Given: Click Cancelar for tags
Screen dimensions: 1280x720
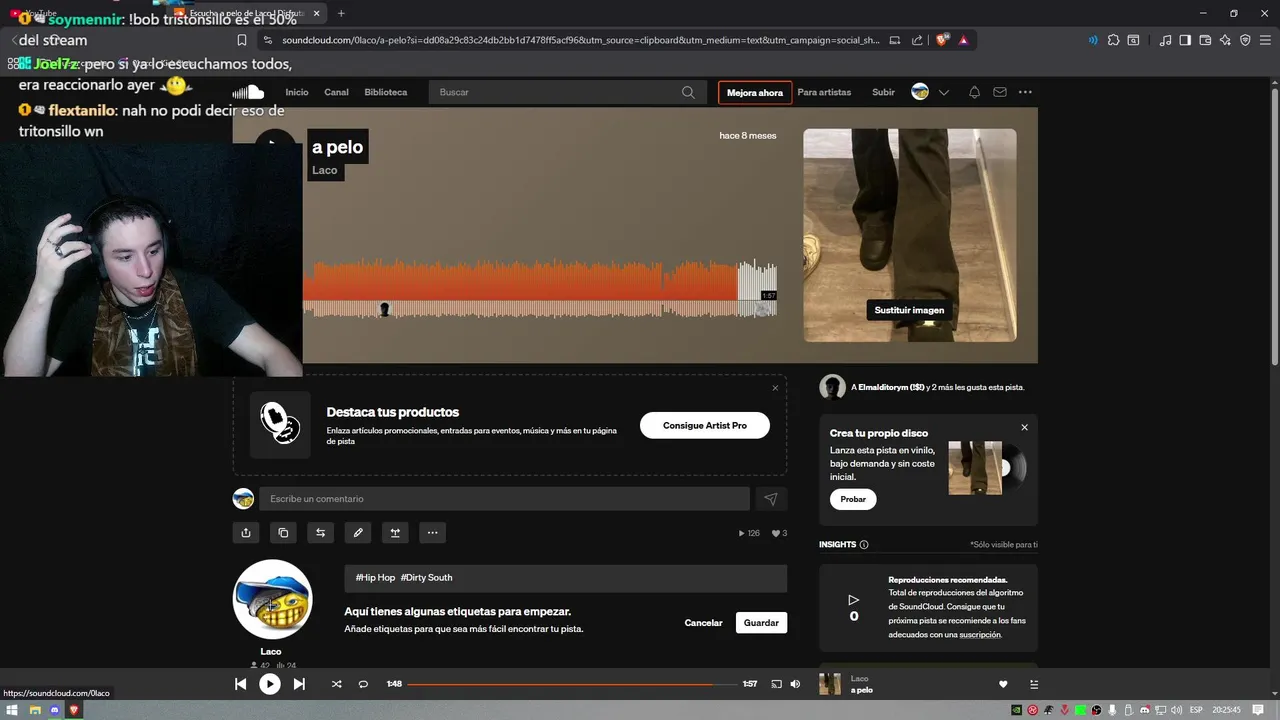Looking at the screenshot, I should click(x=703, y=622).
